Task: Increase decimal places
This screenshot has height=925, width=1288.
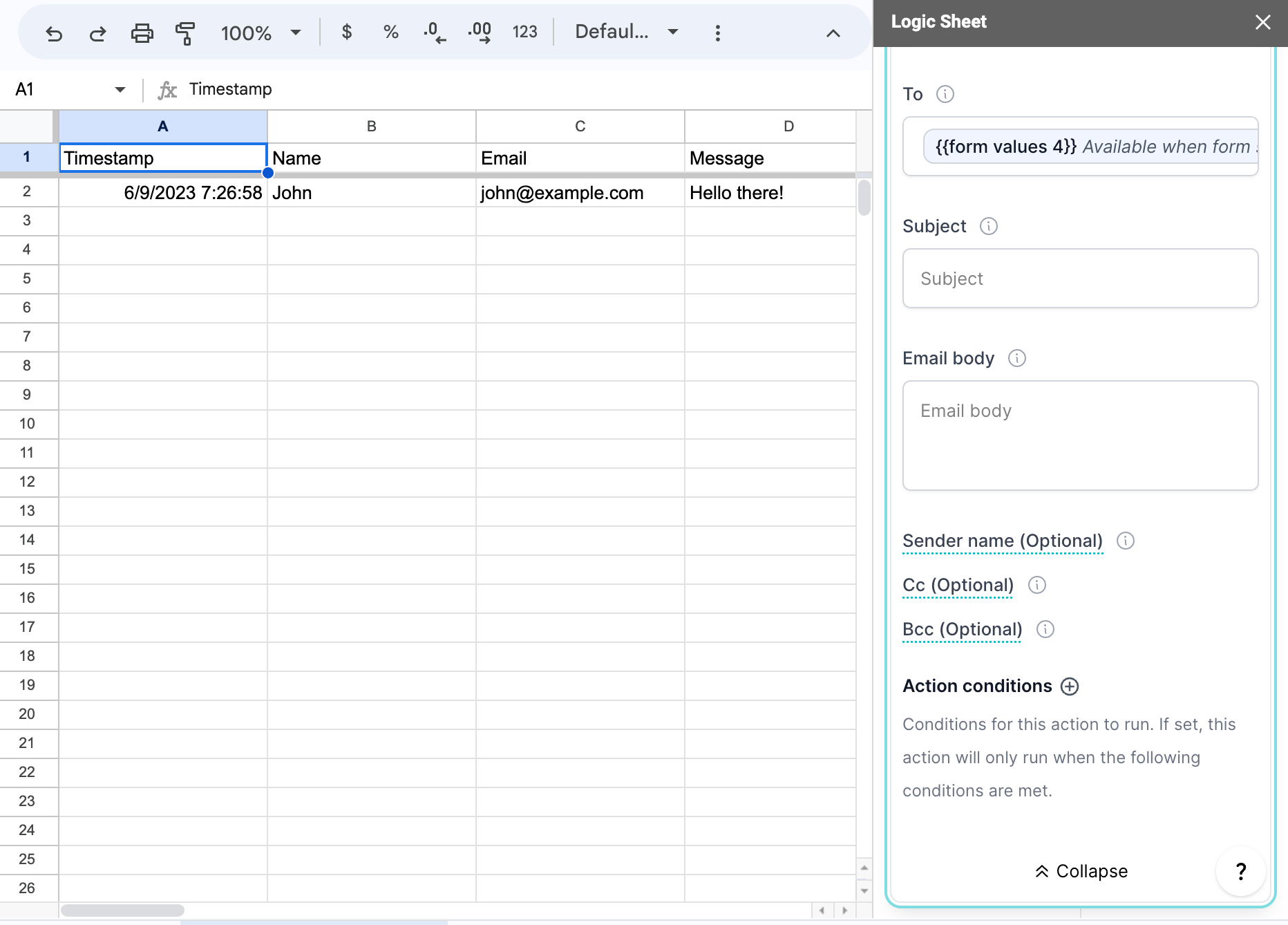Action: tap(478, 32)
